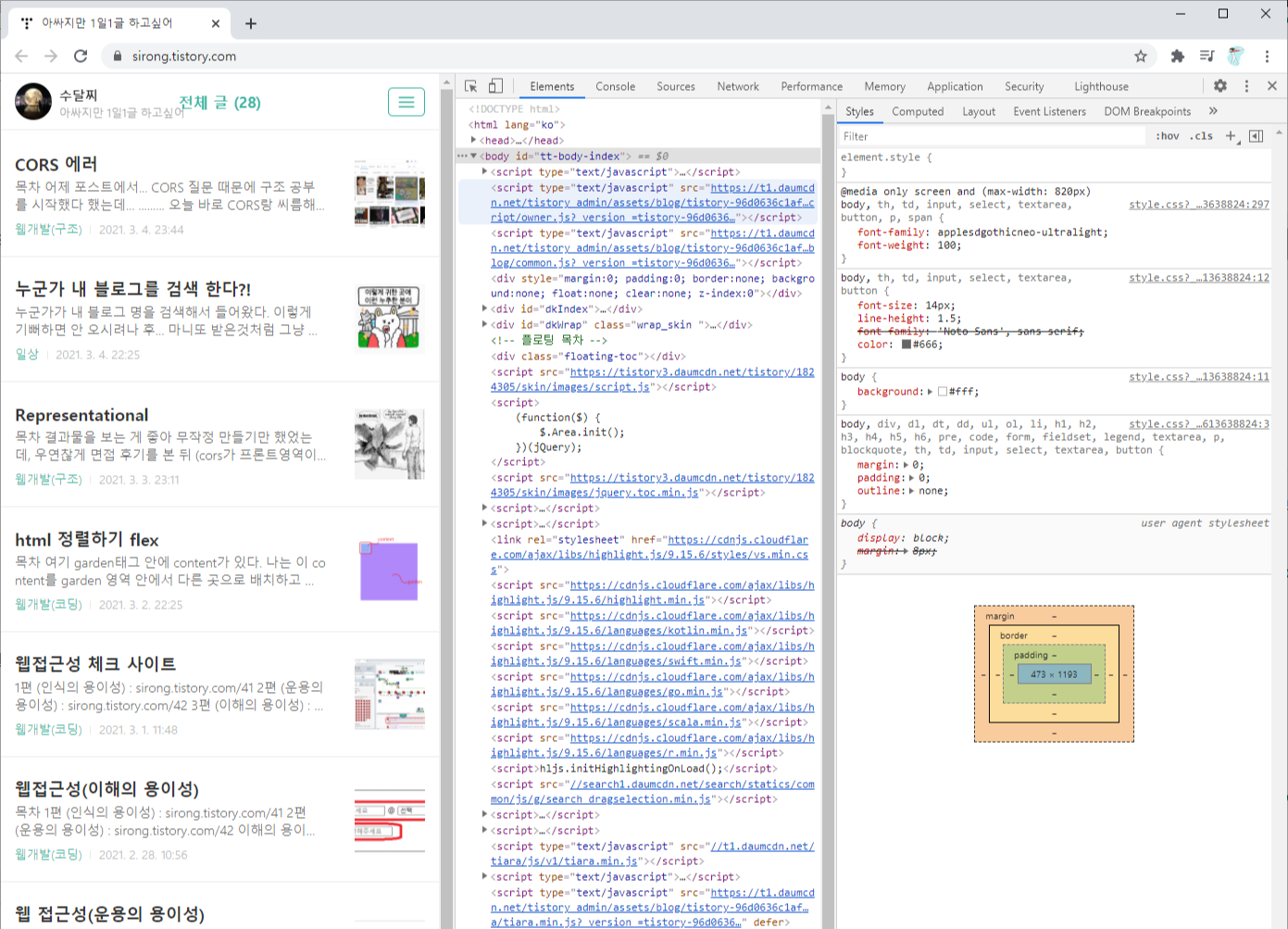Open the highlight.min.js script URL link
The height and width of the screenshot is (929, 1288).
click(x=652, y=592)
